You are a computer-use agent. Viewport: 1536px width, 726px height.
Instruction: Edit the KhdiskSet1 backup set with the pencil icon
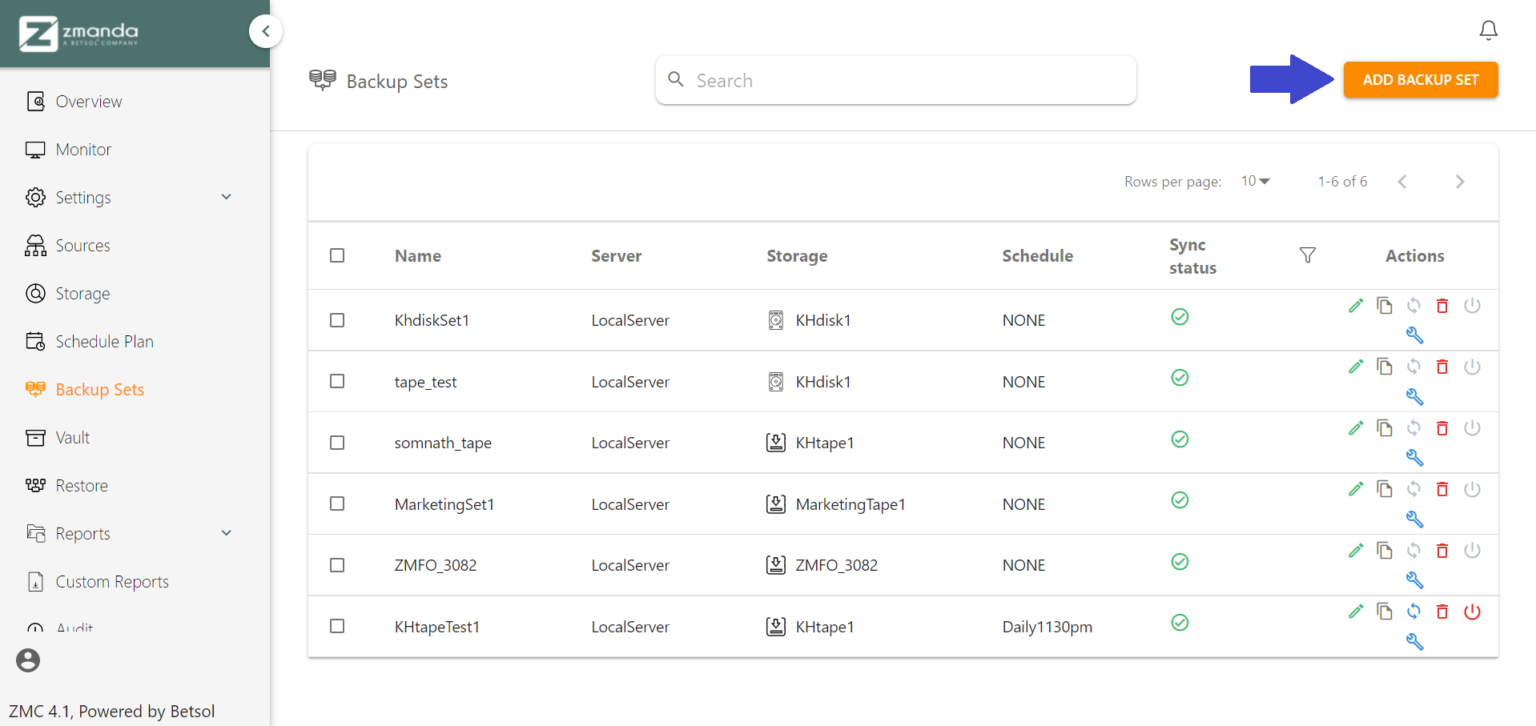pyautogui.click(x=1356, y=305)
